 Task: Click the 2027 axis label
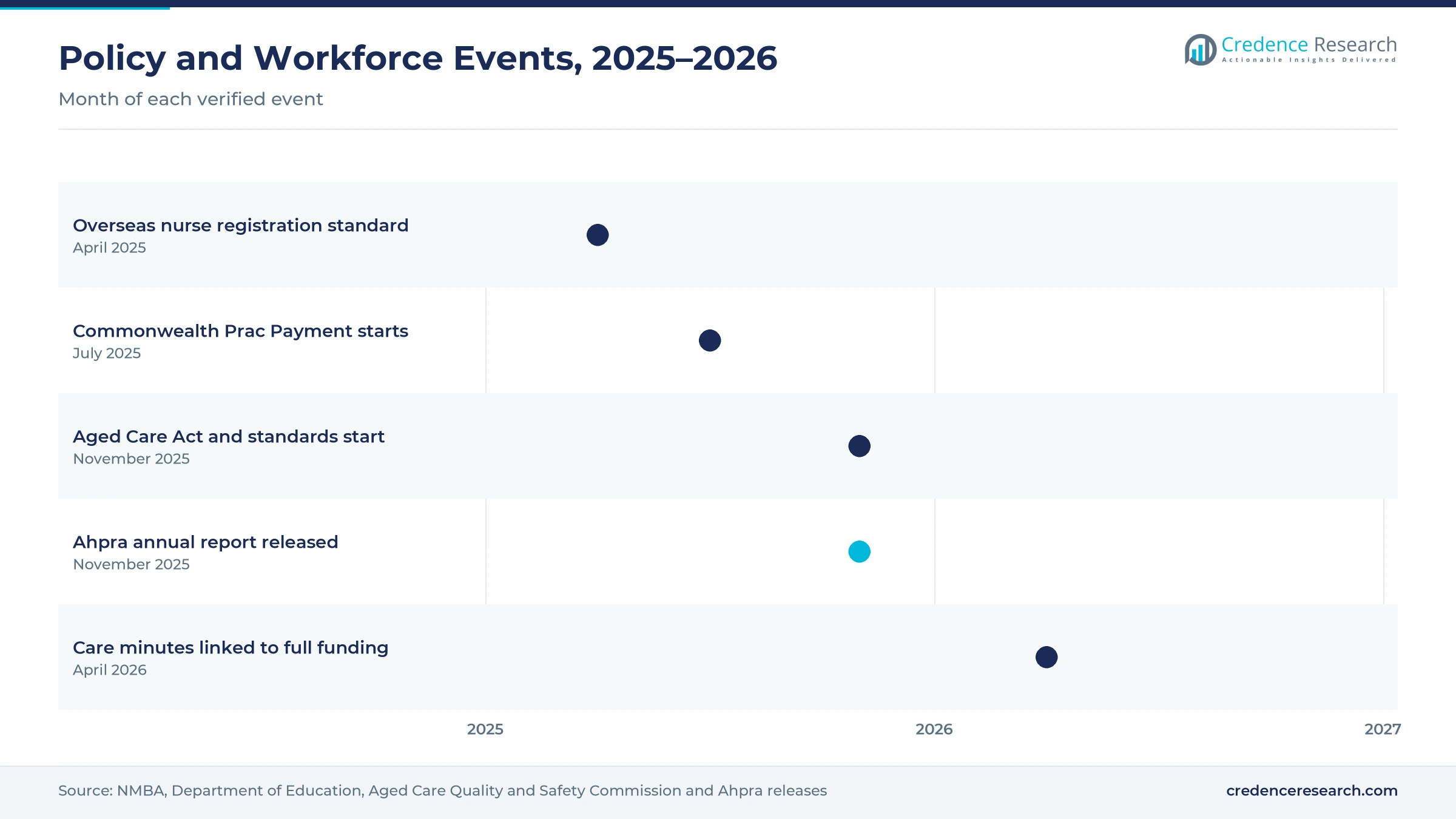point(1383,729)
